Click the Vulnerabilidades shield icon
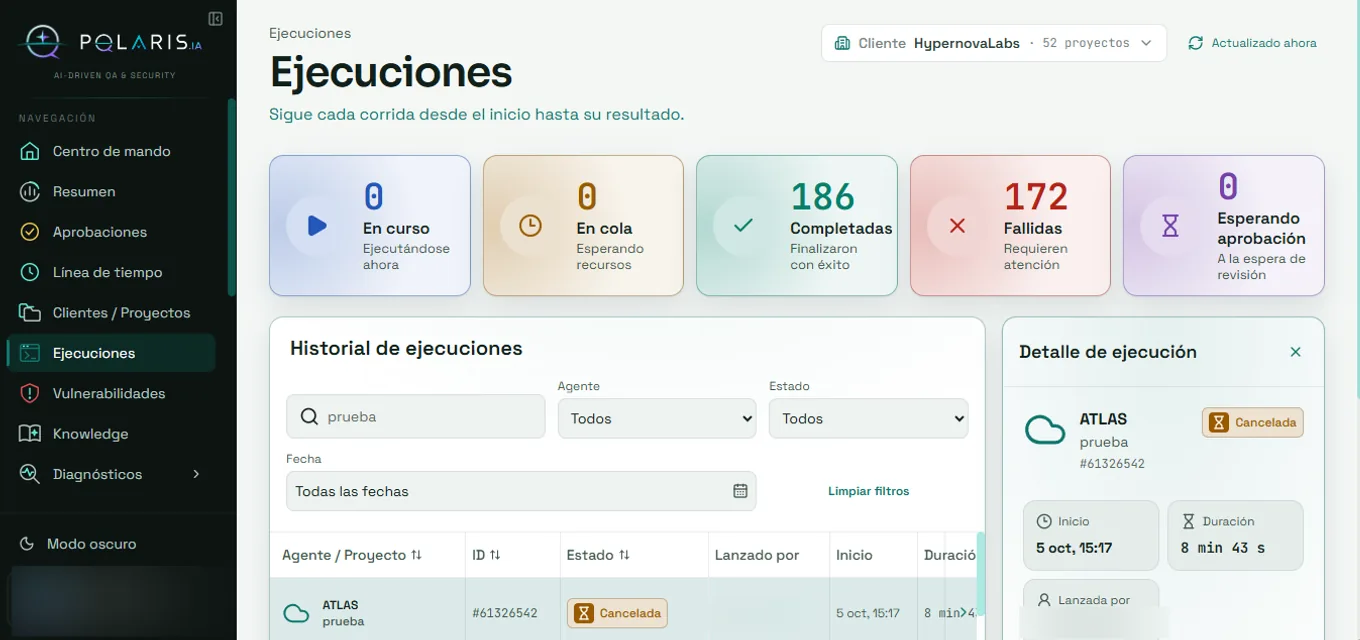Viewport: 1360px width, 640px height. (30, 393)
